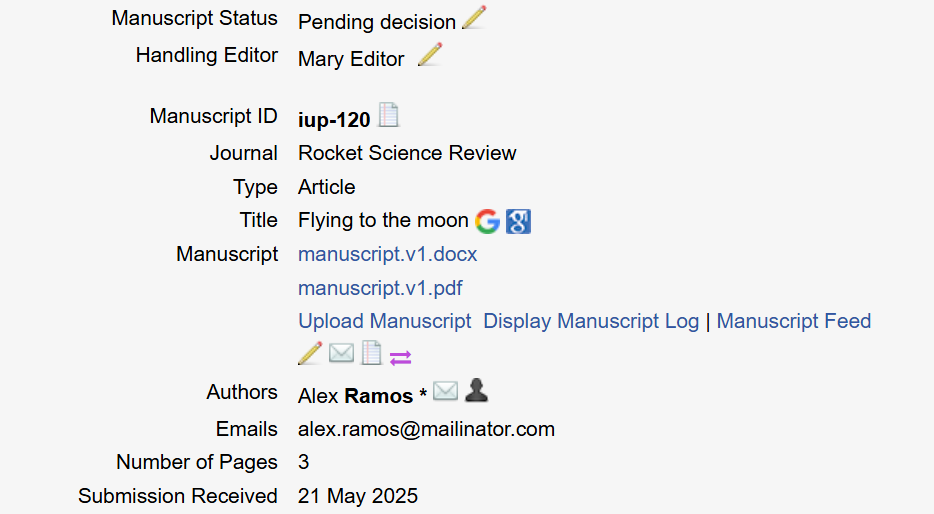
Task: Click document icon in manuscript actions row
Action: (x=371, y=354)
